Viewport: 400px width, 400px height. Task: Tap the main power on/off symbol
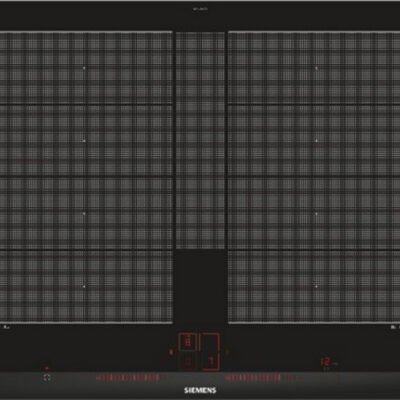point(47,378)
